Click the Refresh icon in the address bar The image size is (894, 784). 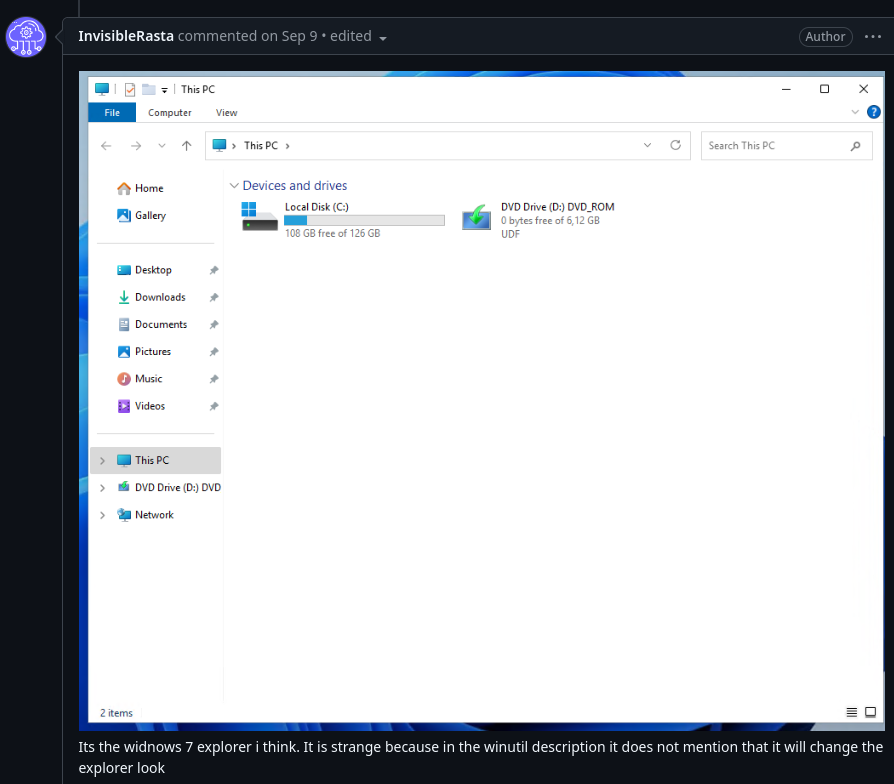(676, 145)
